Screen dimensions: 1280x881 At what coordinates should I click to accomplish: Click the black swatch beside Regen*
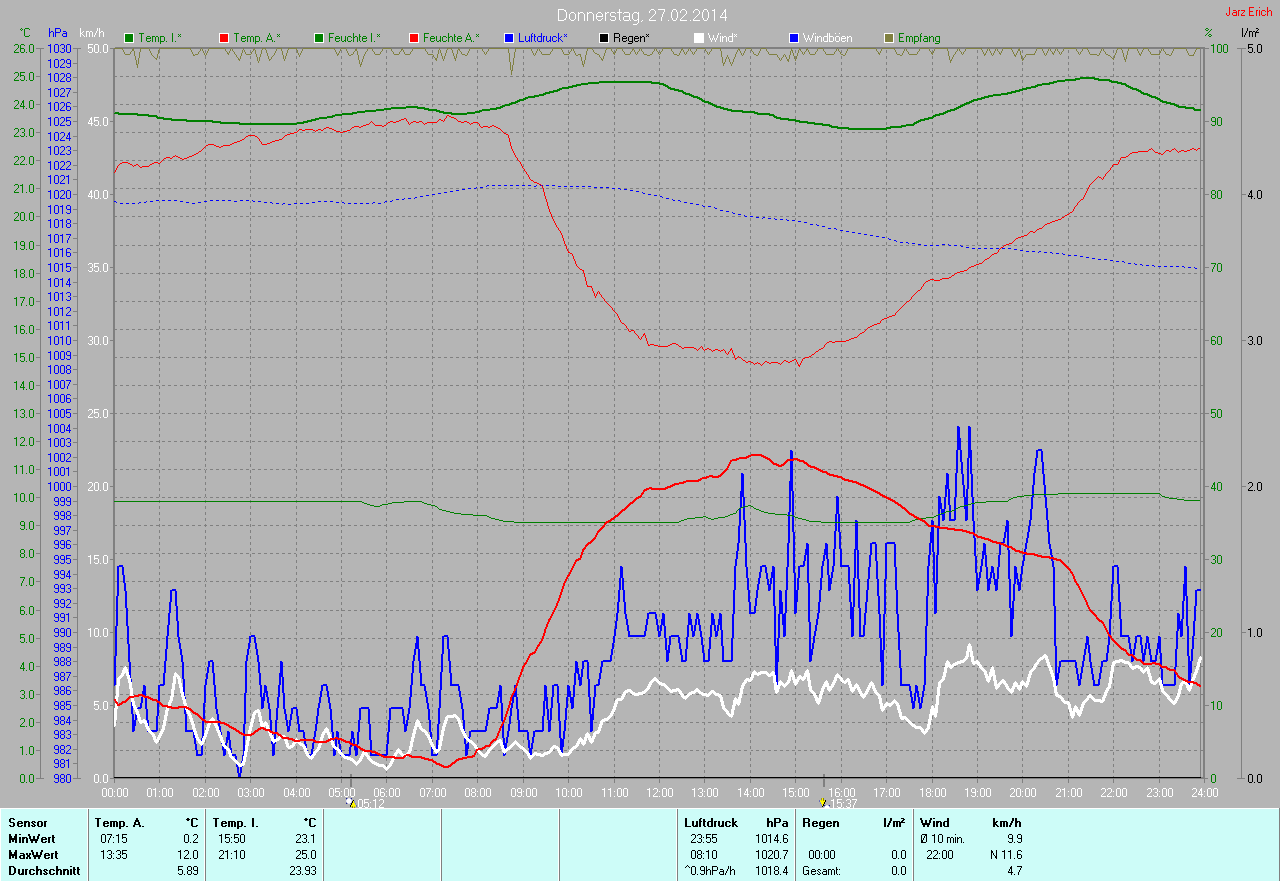[x=603, y=38]
